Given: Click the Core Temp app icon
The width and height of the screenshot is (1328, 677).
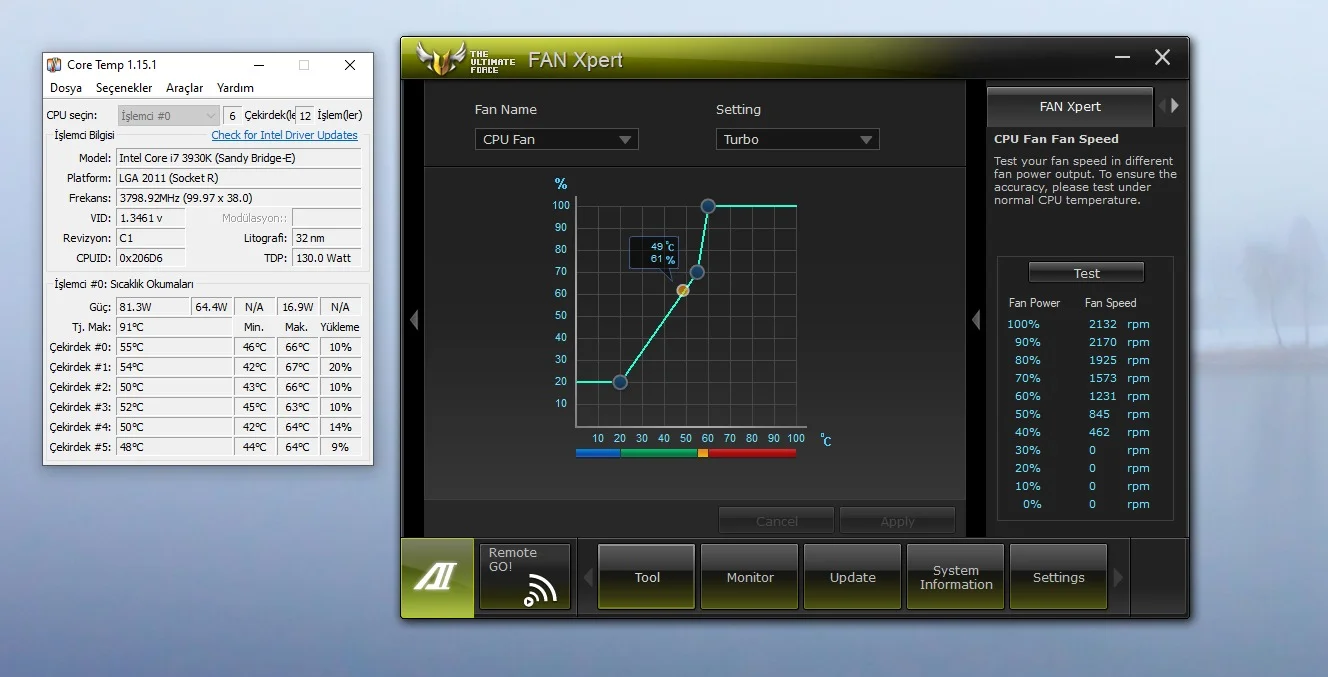Looking at the screenshot, I should point(54,65).
